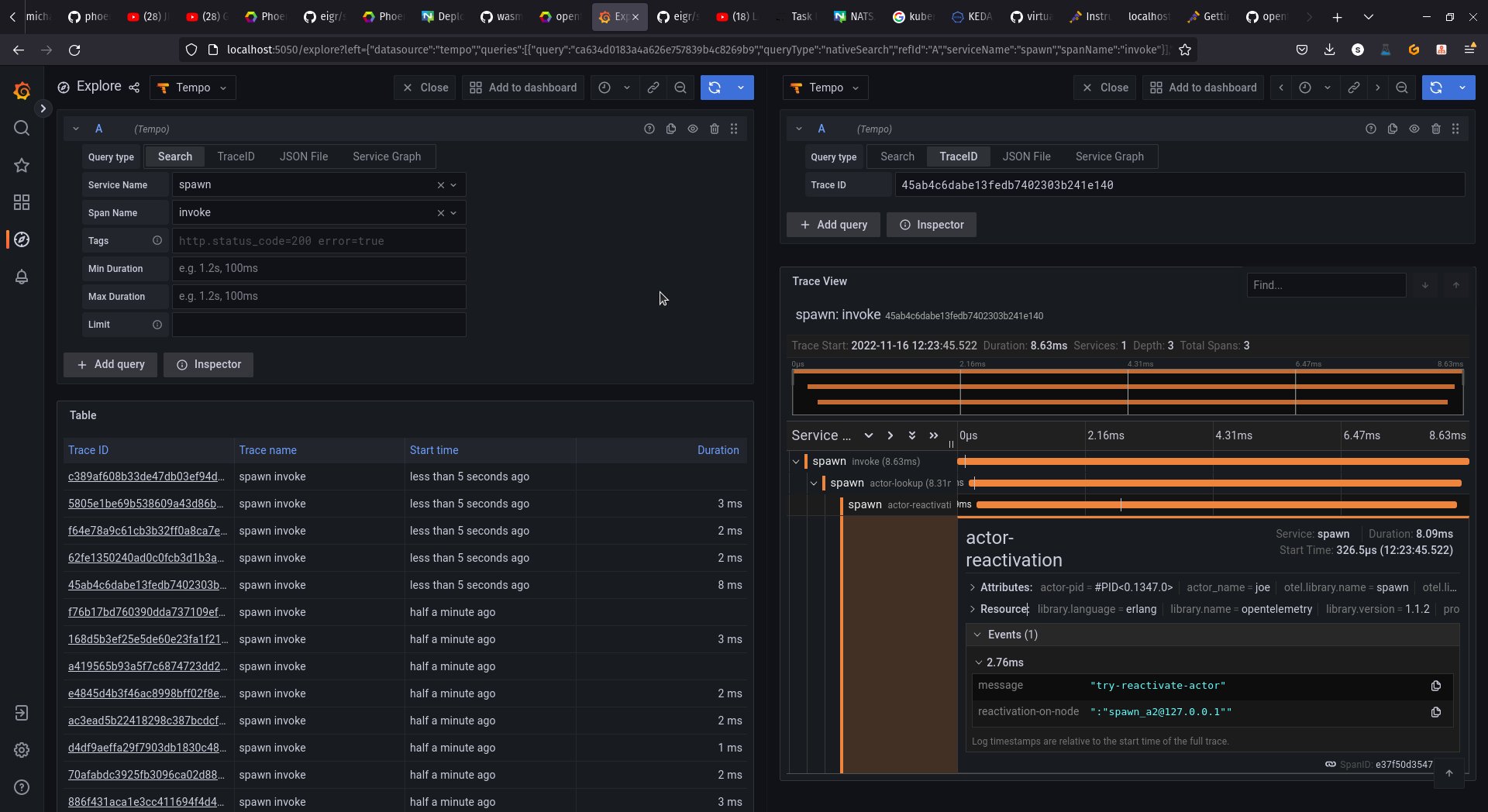Click the Trace ID input field
The width and height of the screenshot is (1488, 812).
[1180, 185]
